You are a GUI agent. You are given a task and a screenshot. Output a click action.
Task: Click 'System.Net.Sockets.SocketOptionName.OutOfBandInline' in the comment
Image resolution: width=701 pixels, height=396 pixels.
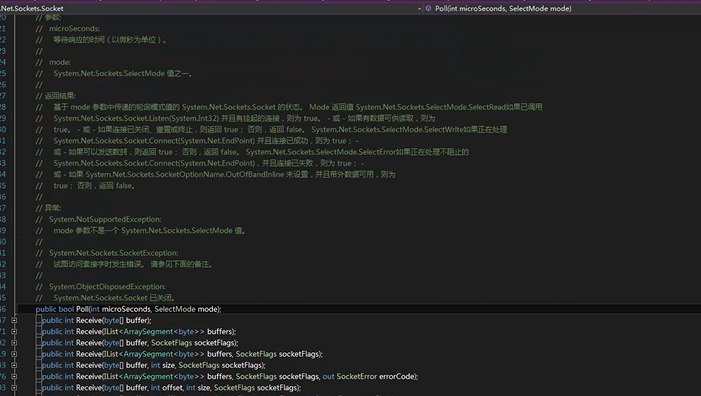(x=185, y=174)
